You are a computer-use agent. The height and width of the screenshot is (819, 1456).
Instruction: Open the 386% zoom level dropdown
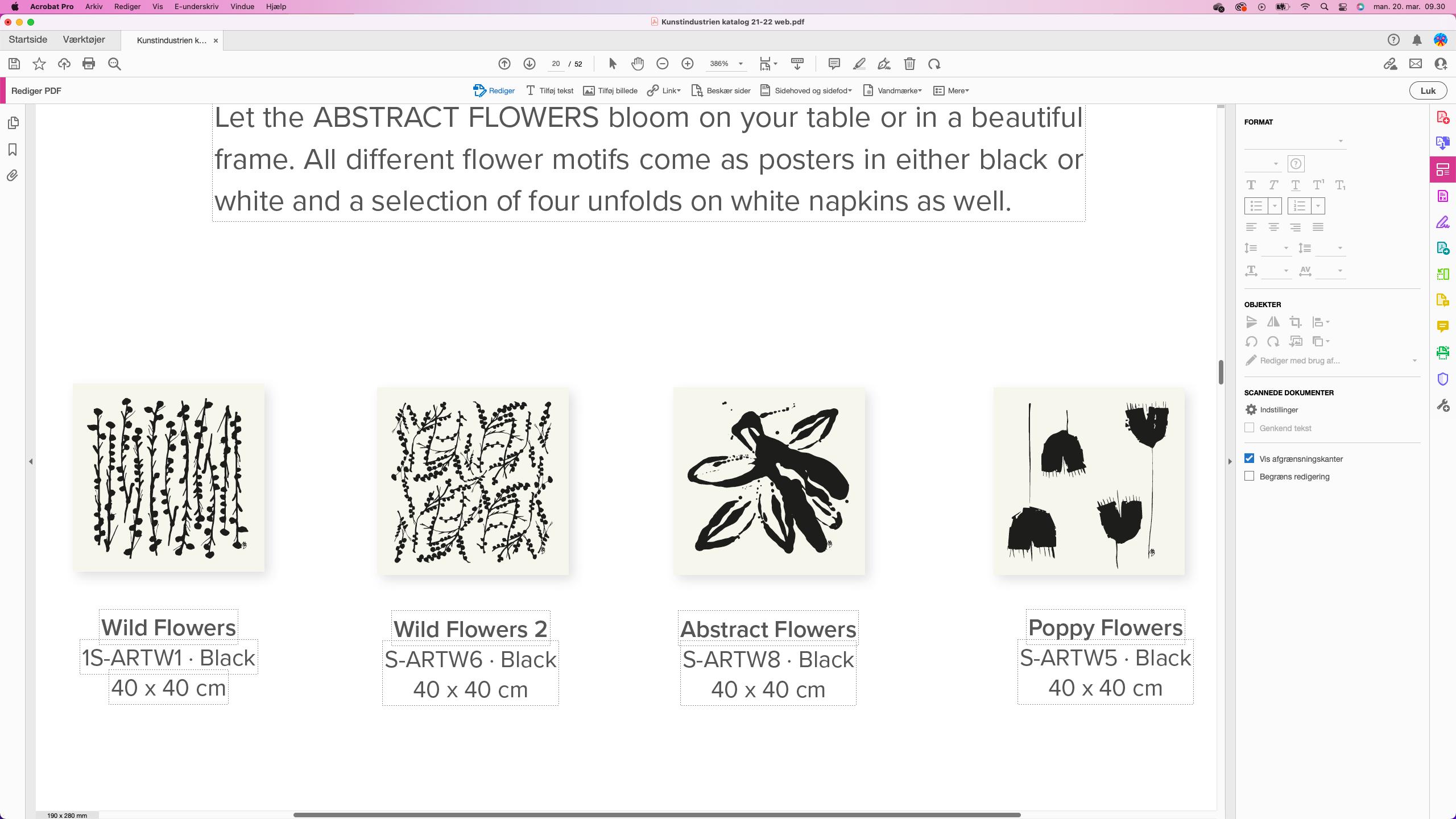click(x=741, y=64)
